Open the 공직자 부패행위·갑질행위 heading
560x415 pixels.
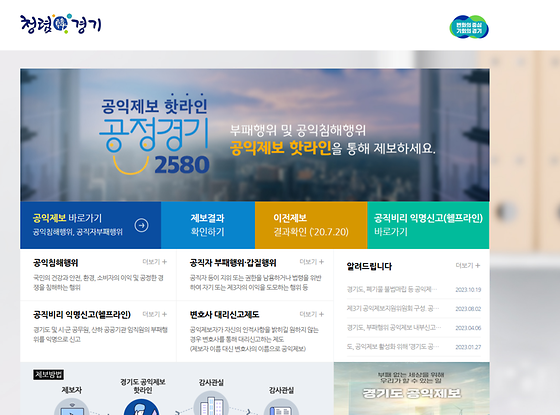click(x=233, y=263)
